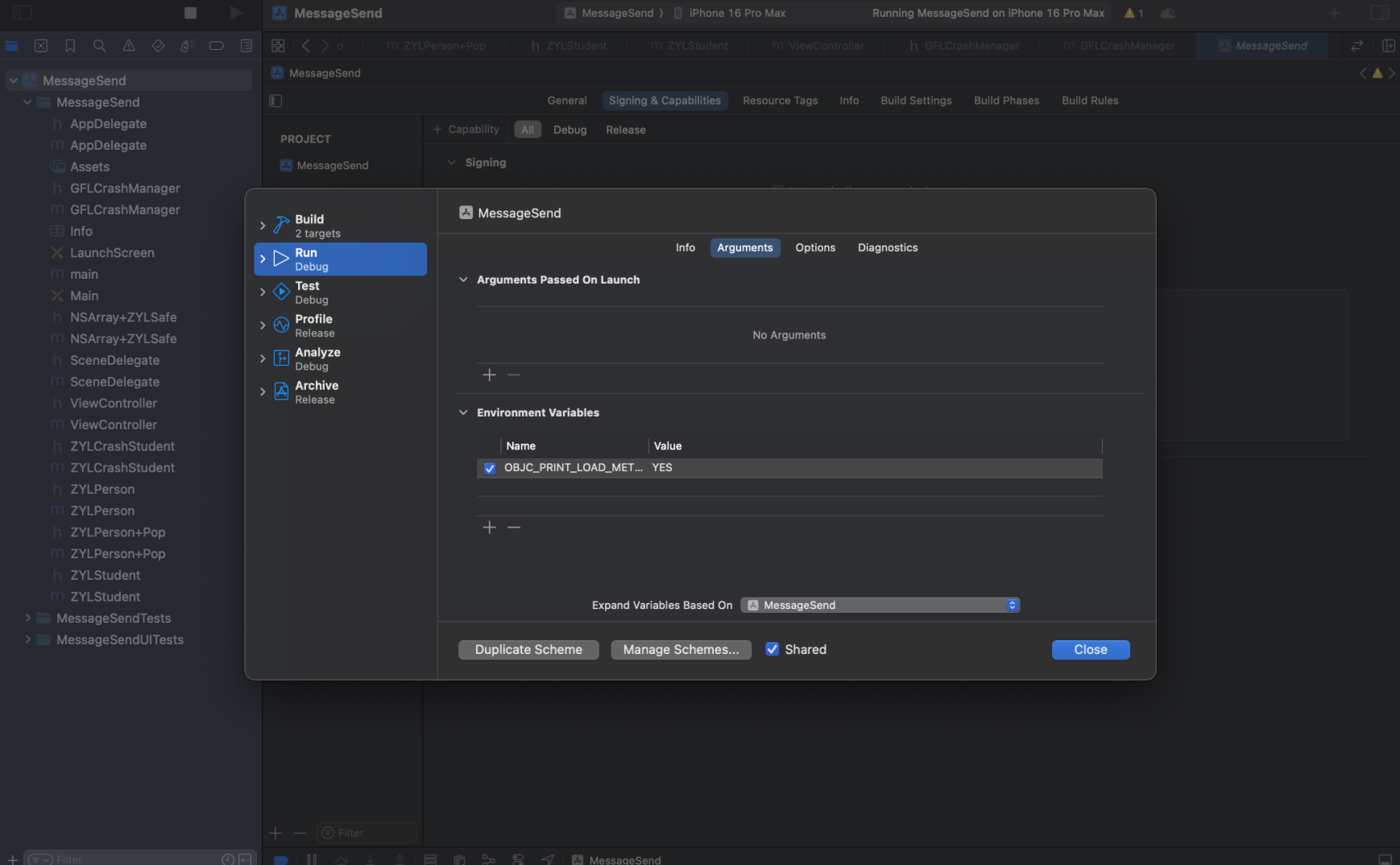
Task: Select the Release configuration filter
Action: point(626,130)
